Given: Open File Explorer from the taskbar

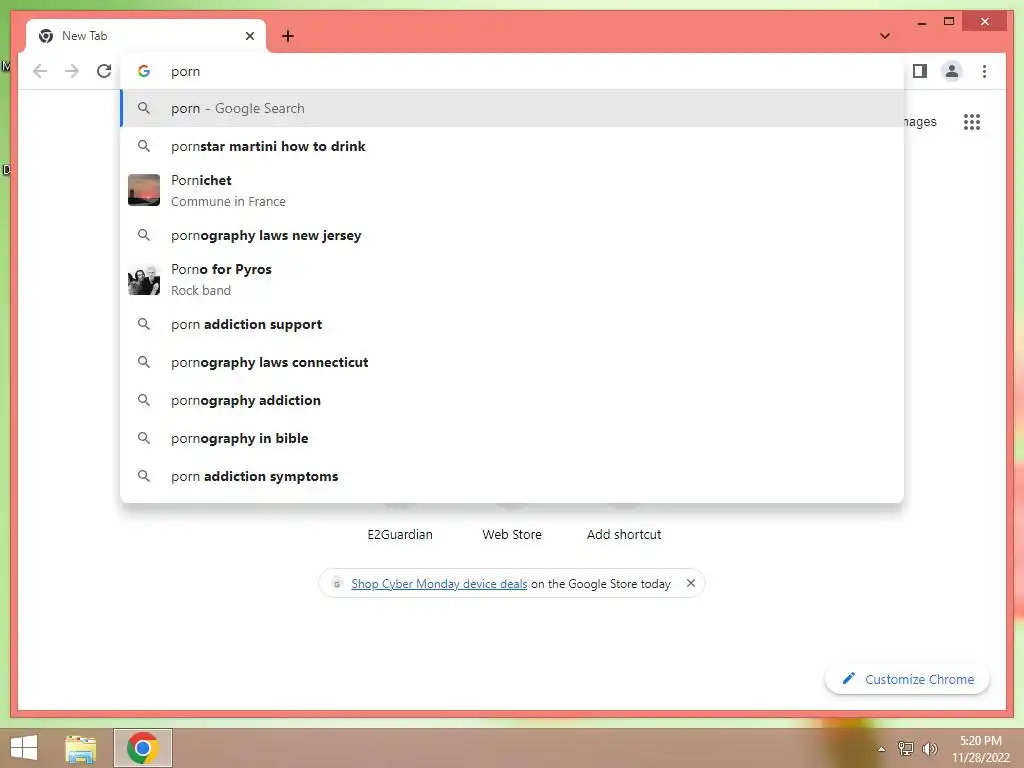Looking at the screenshot, I should (x=80, y=748).
